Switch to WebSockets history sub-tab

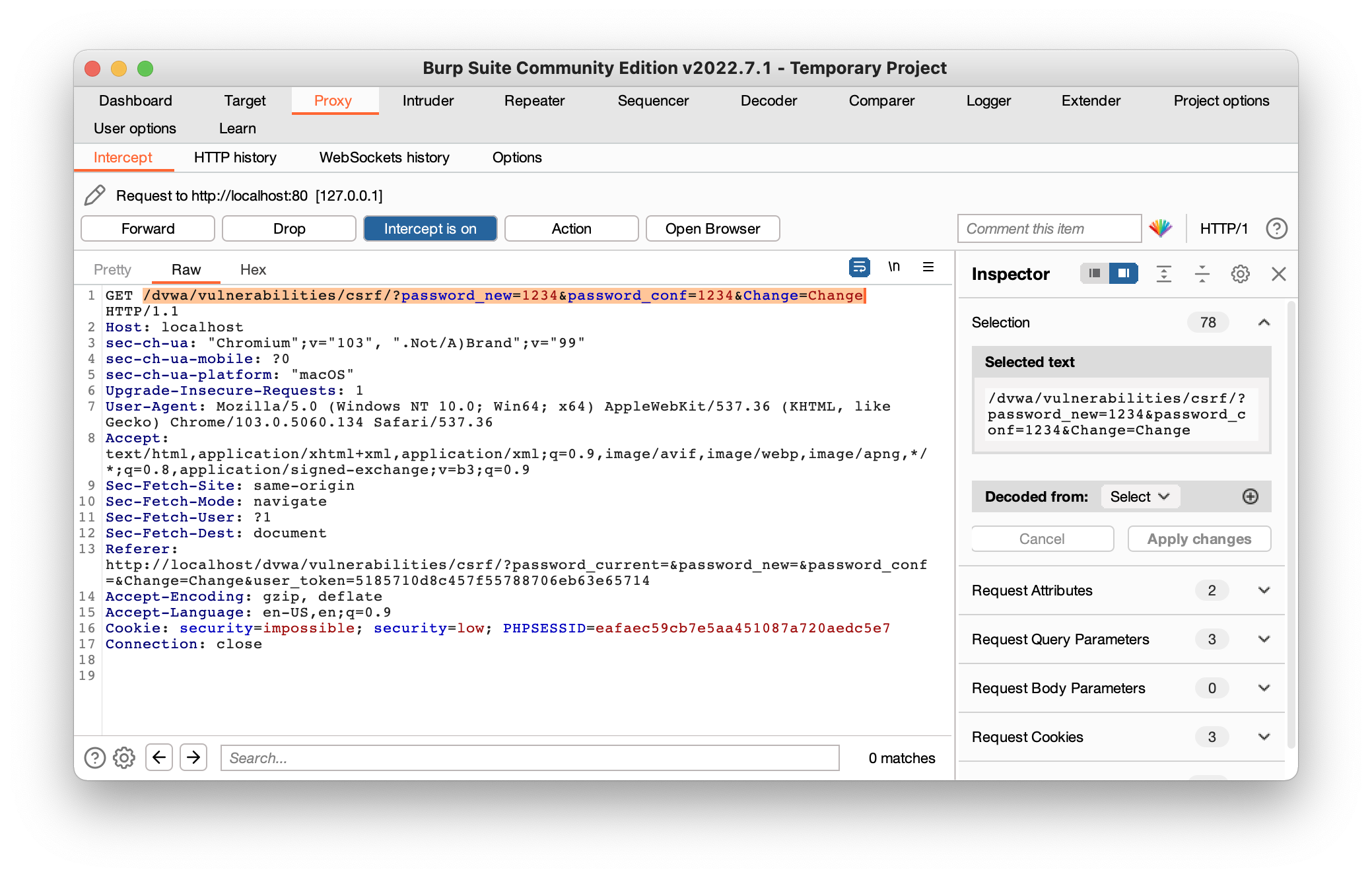coord(384,157)
